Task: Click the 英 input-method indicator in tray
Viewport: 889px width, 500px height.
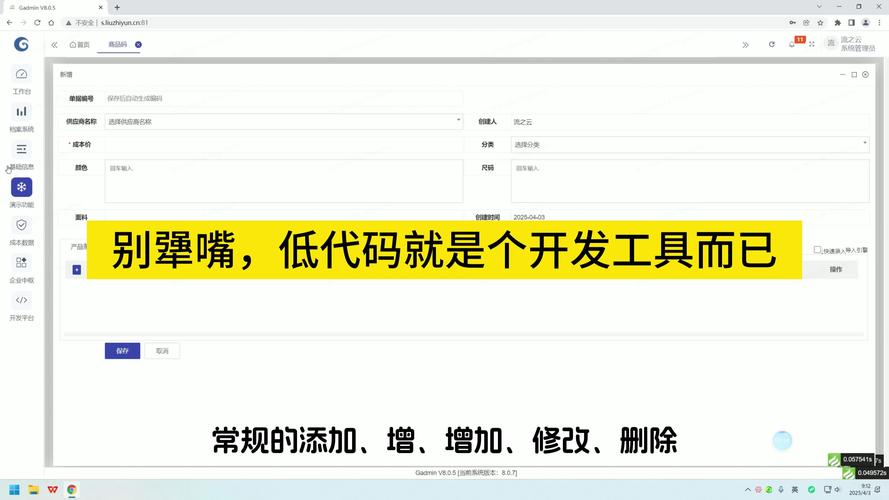Action: [x=795, y=489]
